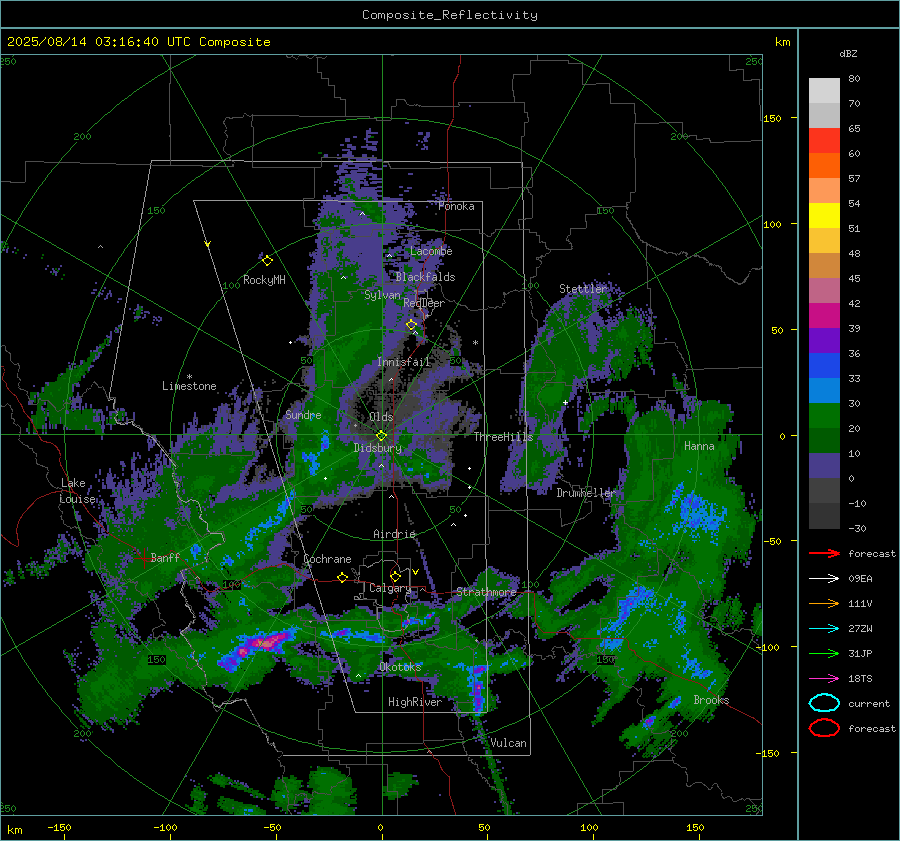Select the red forecast ellipse in the legend
The height and width of the screenshot is (841, 900).
pos(824,728)
